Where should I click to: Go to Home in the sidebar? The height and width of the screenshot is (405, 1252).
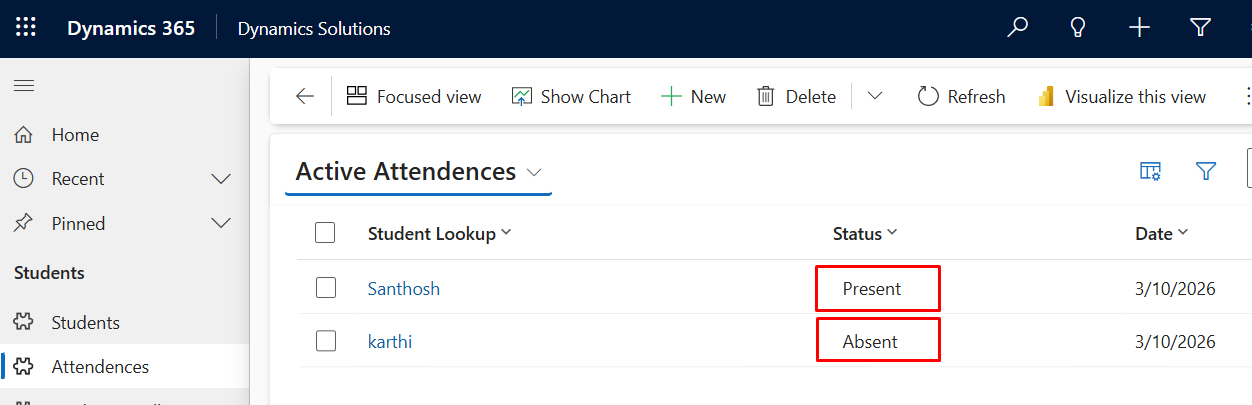75,135
